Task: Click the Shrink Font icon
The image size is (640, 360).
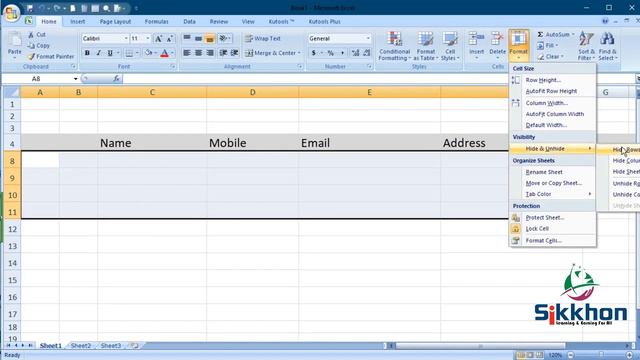Action: (x=170, y=39)
